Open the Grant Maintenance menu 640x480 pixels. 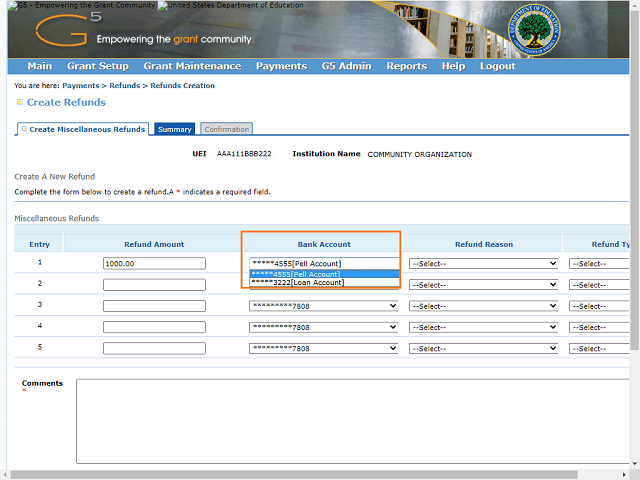(192, 66)
